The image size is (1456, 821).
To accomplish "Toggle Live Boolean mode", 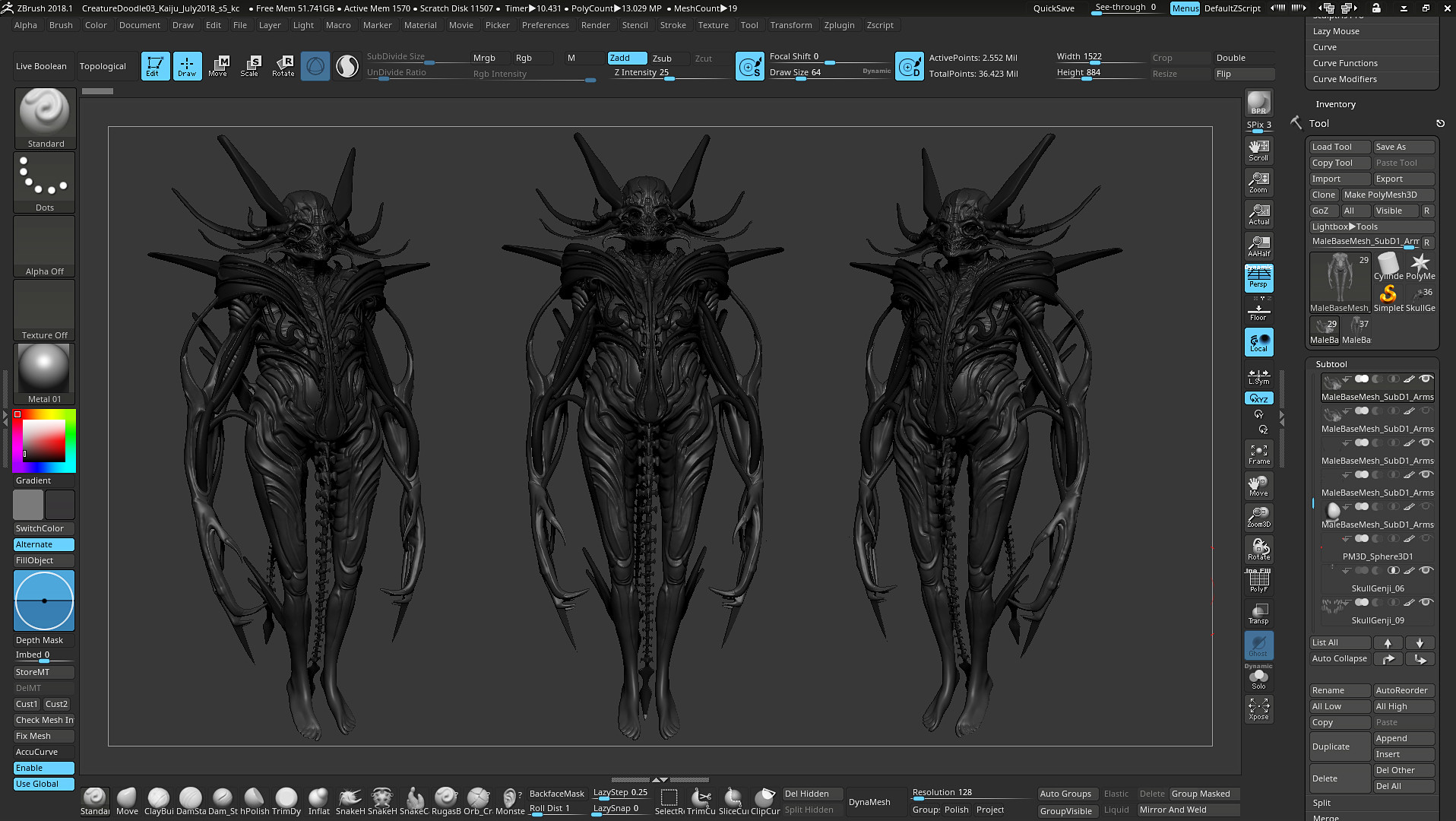I will pyautogui.click(x=41, y=66).
